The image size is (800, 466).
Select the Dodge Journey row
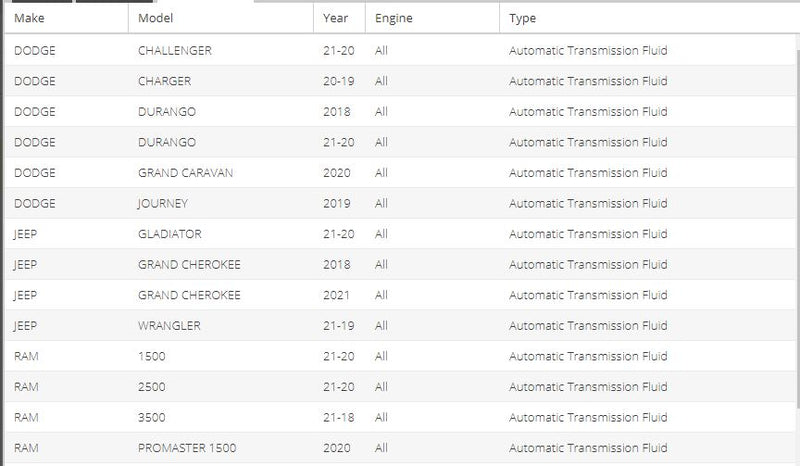[x=162, y=203]
